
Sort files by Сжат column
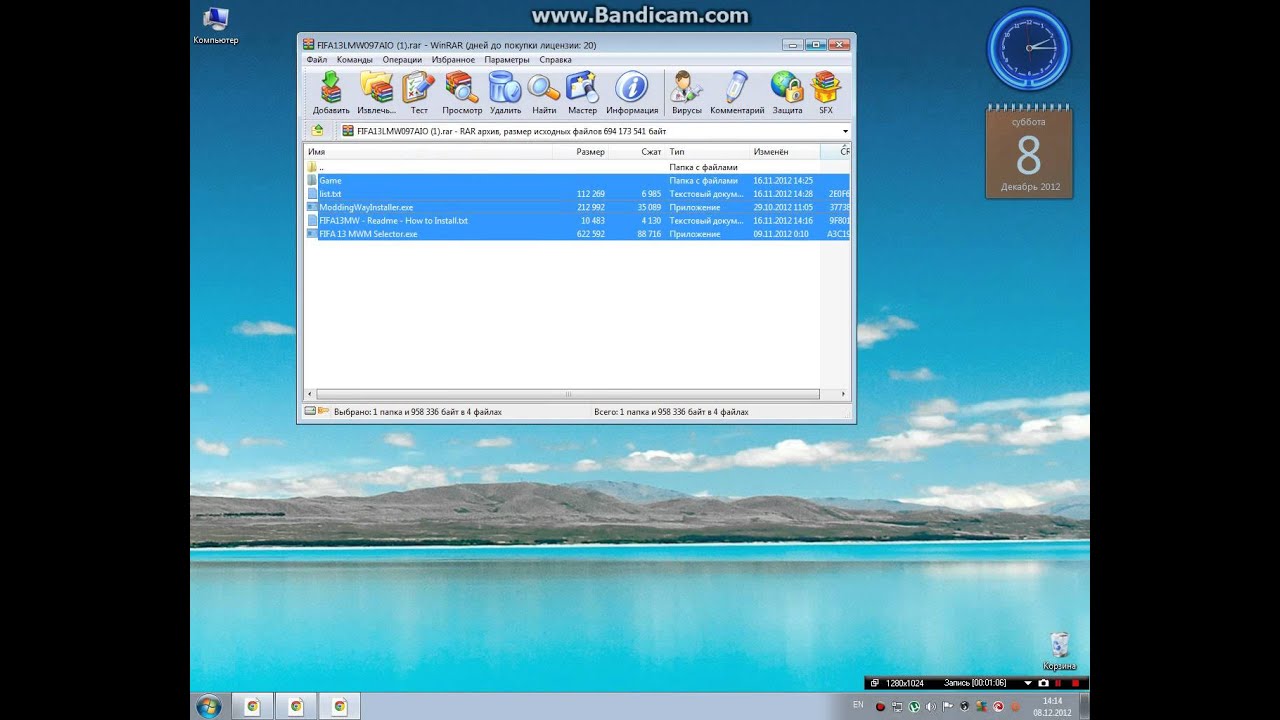(637, 152)
